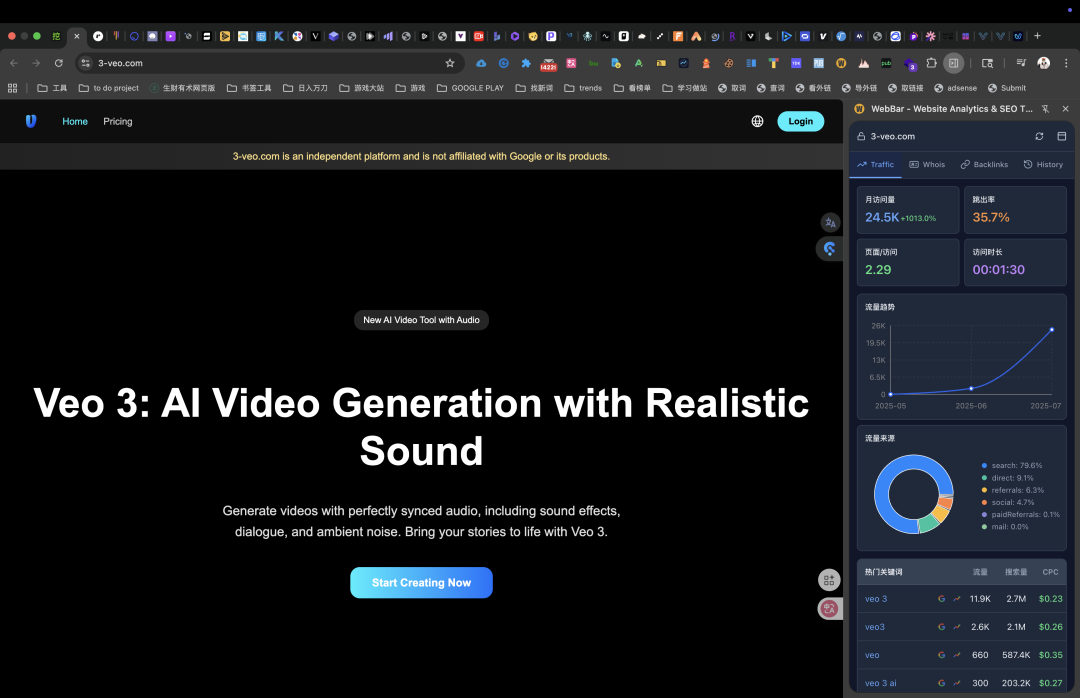Expand the 工具 bookmark folder
The image size is (1080, 698).
click(52, 88)
